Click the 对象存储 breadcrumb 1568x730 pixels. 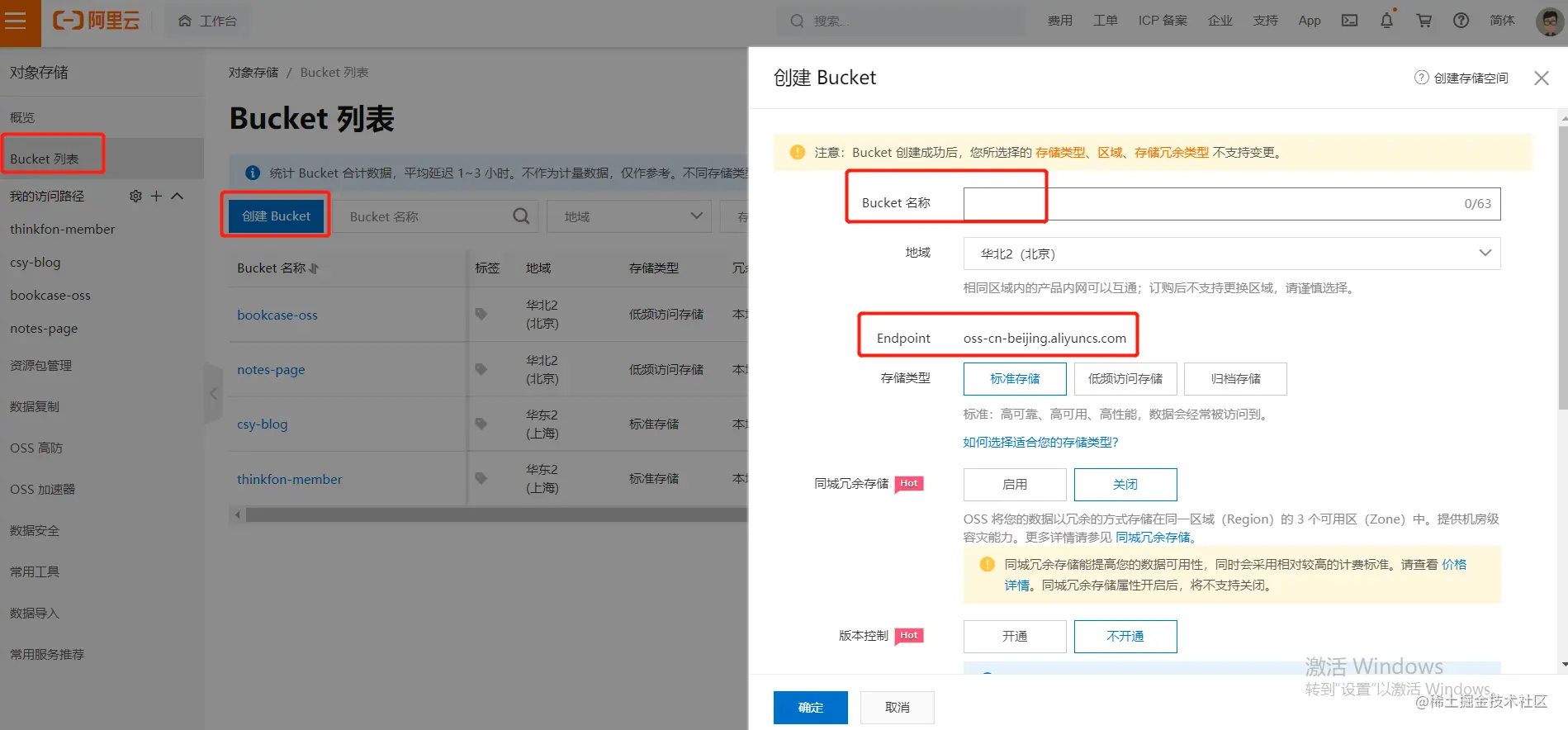point(253,73)
